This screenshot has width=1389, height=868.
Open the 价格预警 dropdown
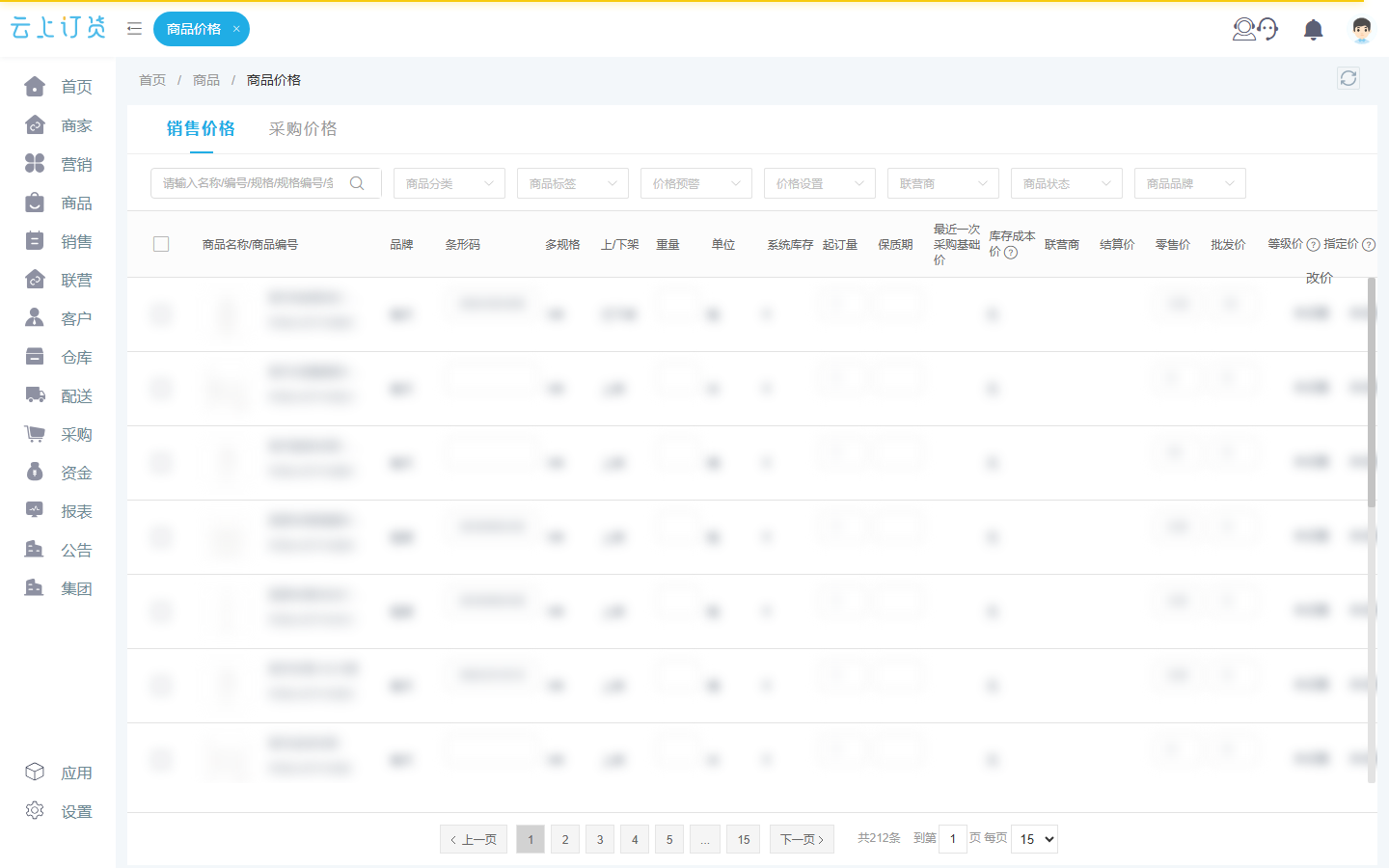coord(696,183)
